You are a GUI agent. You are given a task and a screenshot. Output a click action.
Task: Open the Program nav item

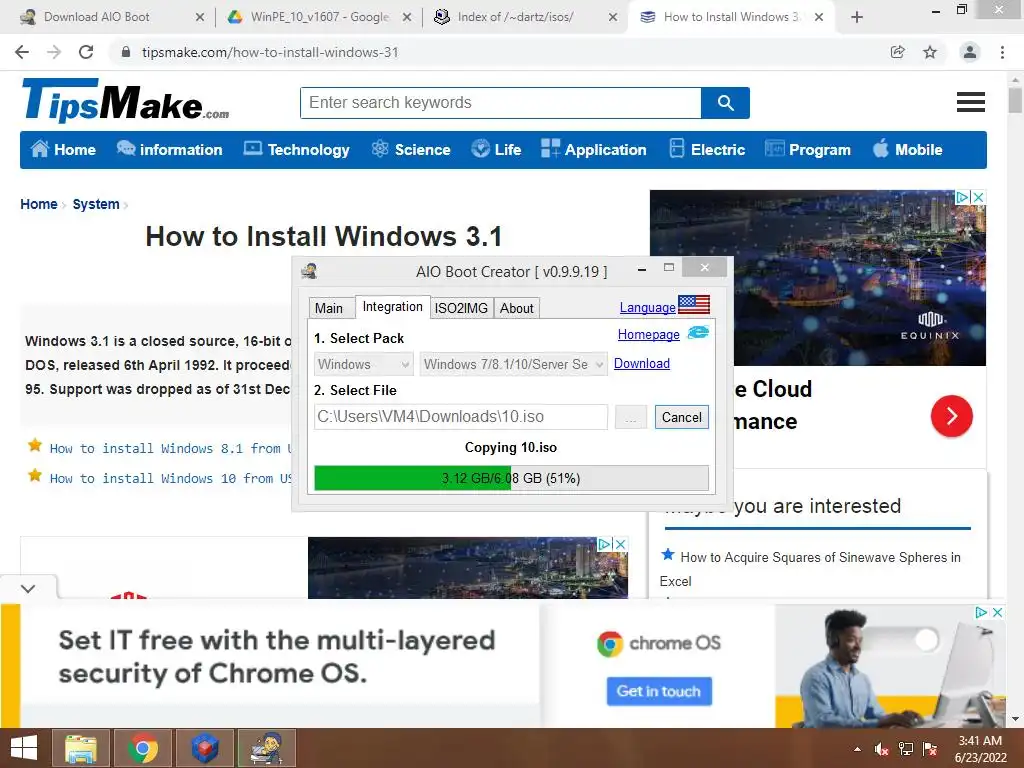click(808, 150)
